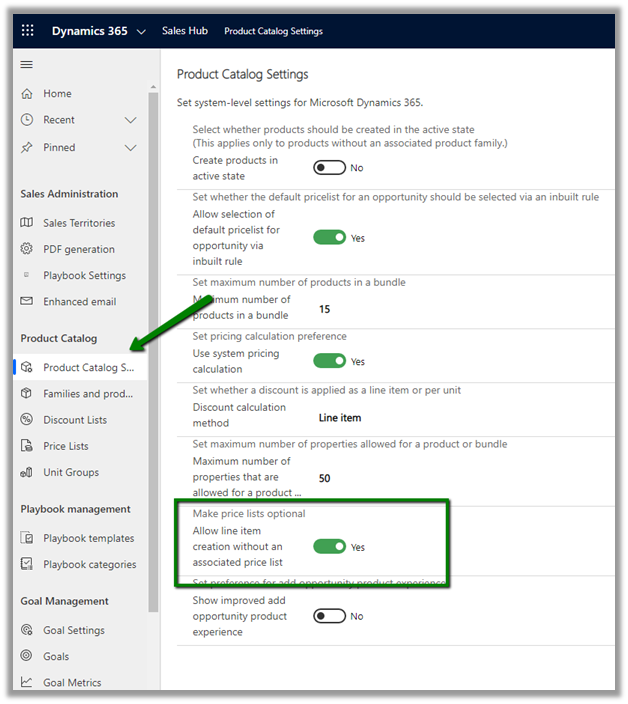
Task: Click the Price Lists document icon
Action: 26,445
